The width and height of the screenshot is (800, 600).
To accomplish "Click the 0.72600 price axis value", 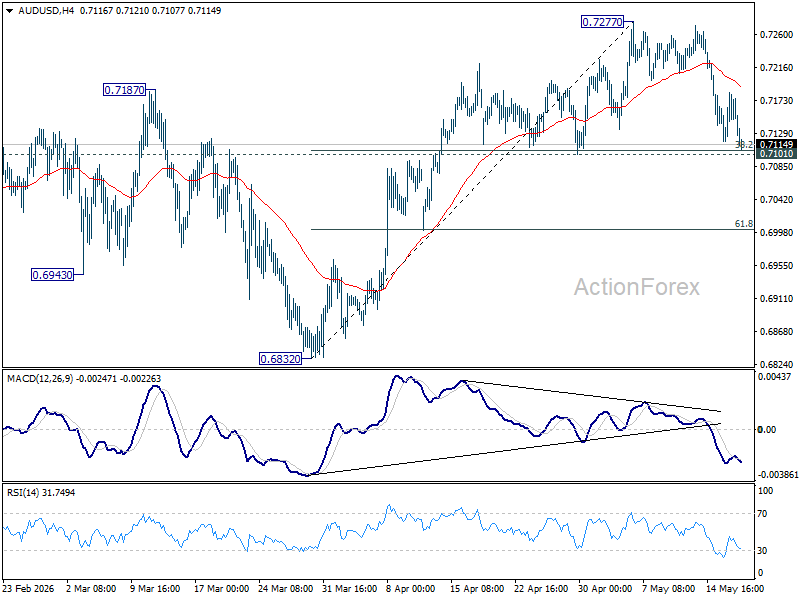I will click(777, 35).
